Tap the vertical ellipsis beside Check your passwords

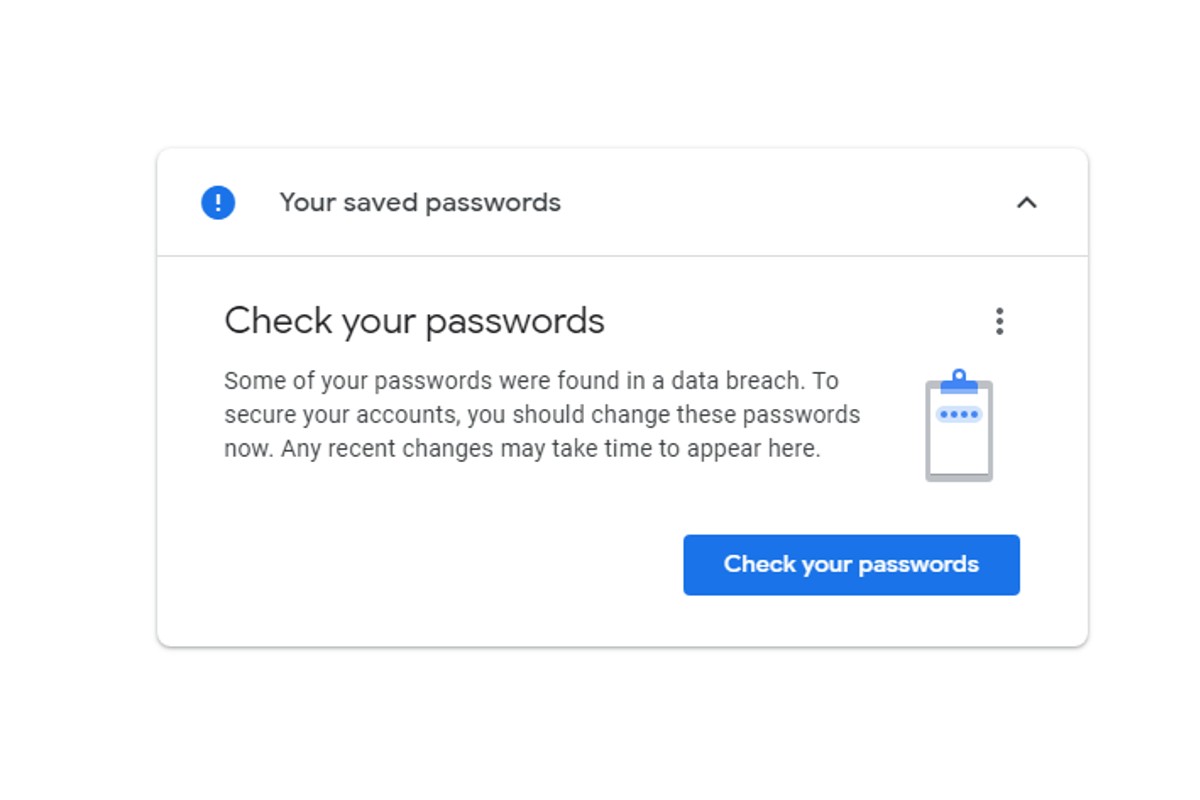(999, 321)
